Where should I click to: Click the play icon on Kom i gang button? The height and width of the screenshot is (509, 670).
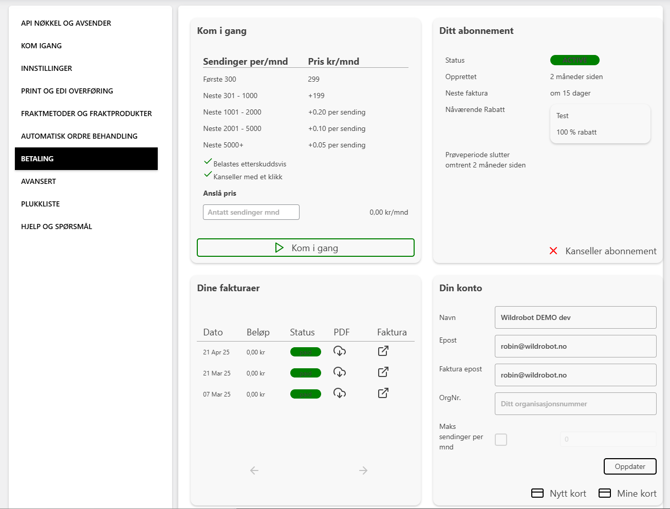coord(279,248)
